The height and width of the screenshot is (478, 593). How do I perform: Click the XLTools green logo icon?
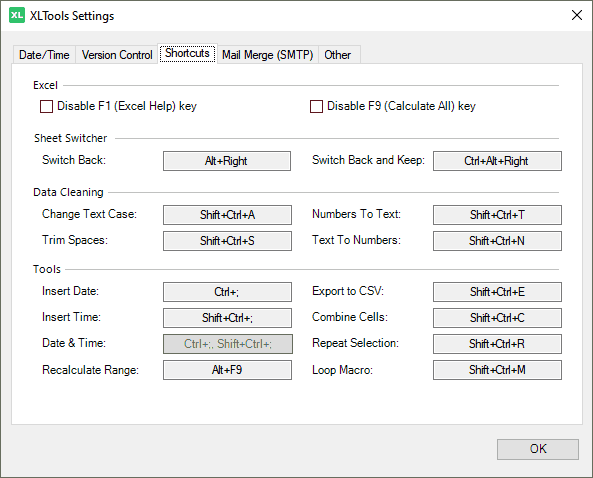[17, 15]
